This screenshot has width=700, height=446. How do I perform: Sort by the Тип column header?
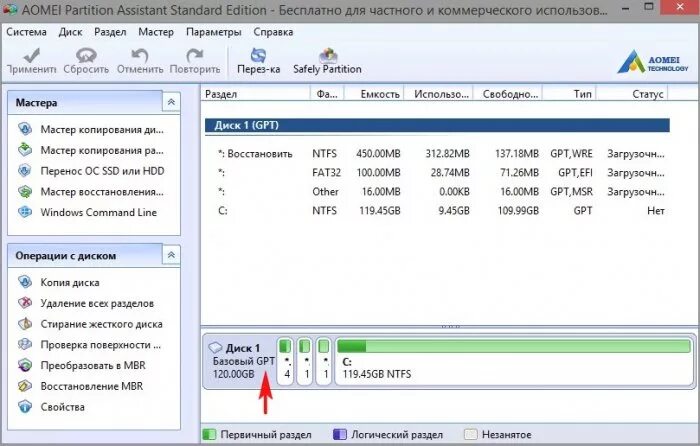pos(570,94)
